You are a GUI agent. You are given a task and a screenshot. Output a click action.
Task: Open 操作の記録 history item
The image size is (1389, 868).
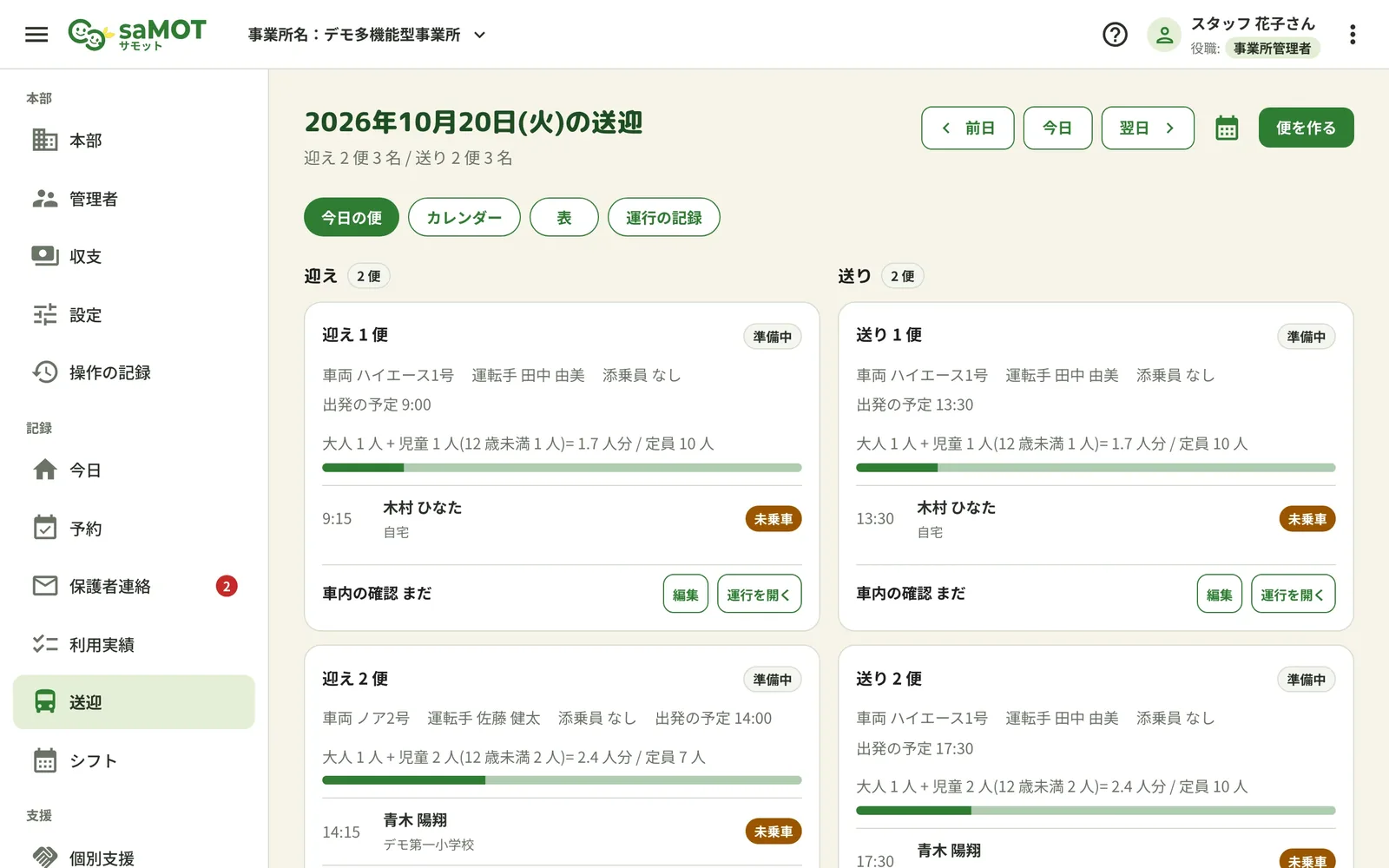134,372
